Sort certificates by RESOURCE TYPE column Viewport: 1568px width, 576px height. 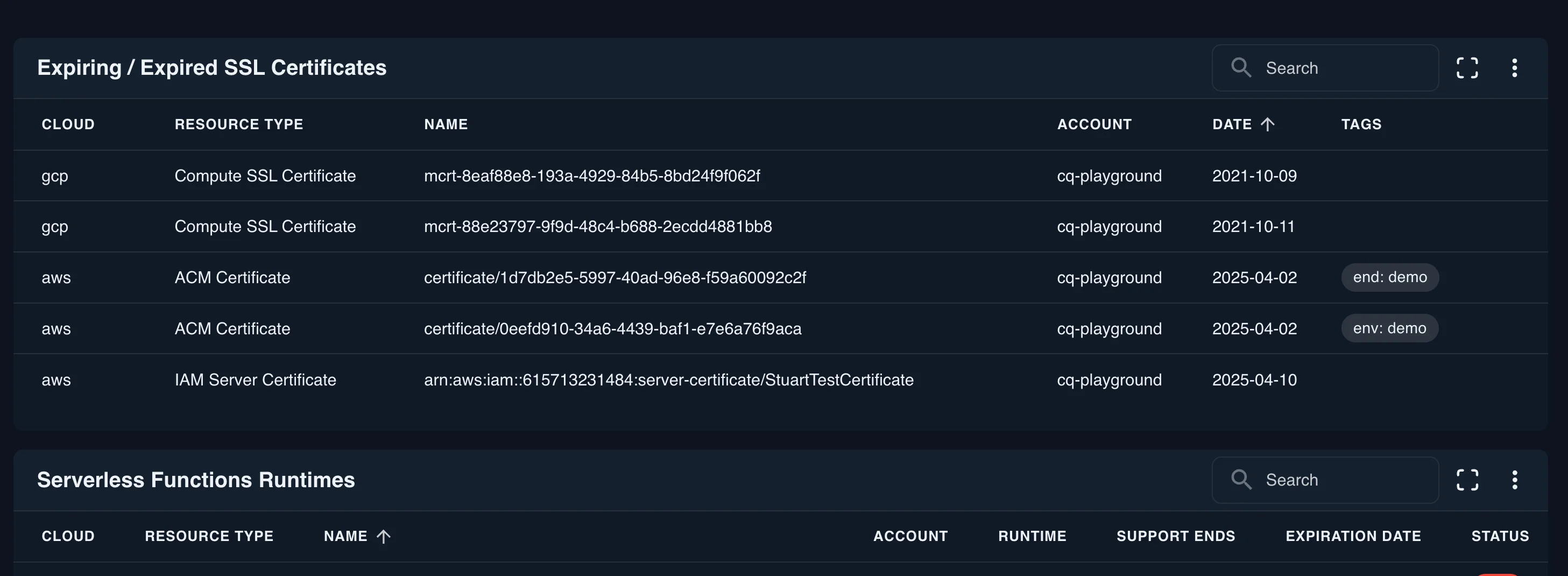tap(238, 124)
